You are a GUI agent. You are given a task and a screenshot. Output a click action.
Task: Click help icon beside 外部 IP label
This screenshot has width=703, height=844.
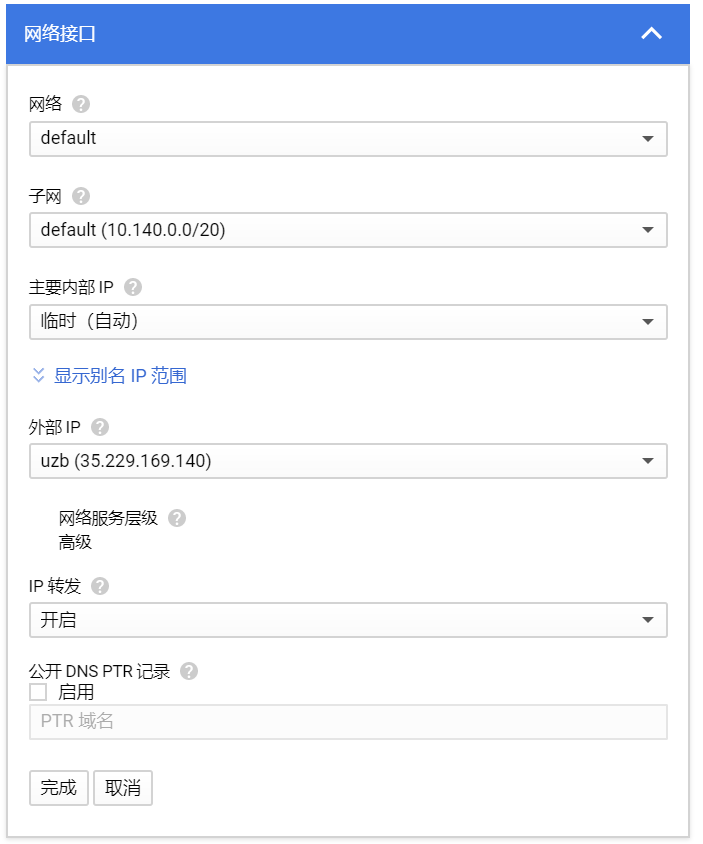click(x=100, y=427)
